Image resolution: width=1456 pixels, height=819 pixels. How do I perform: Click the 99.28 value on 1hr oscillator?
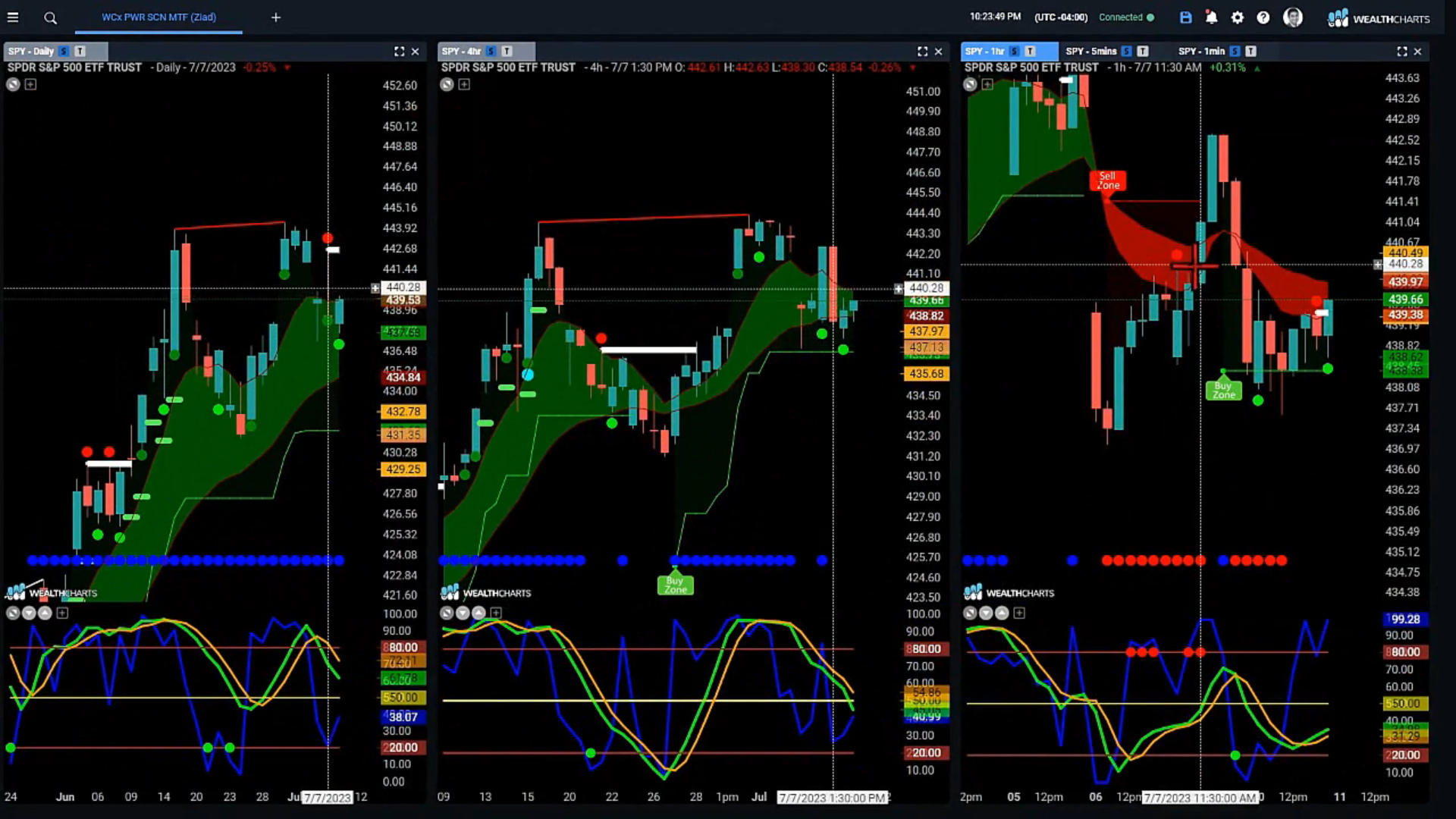[1405, 620]
